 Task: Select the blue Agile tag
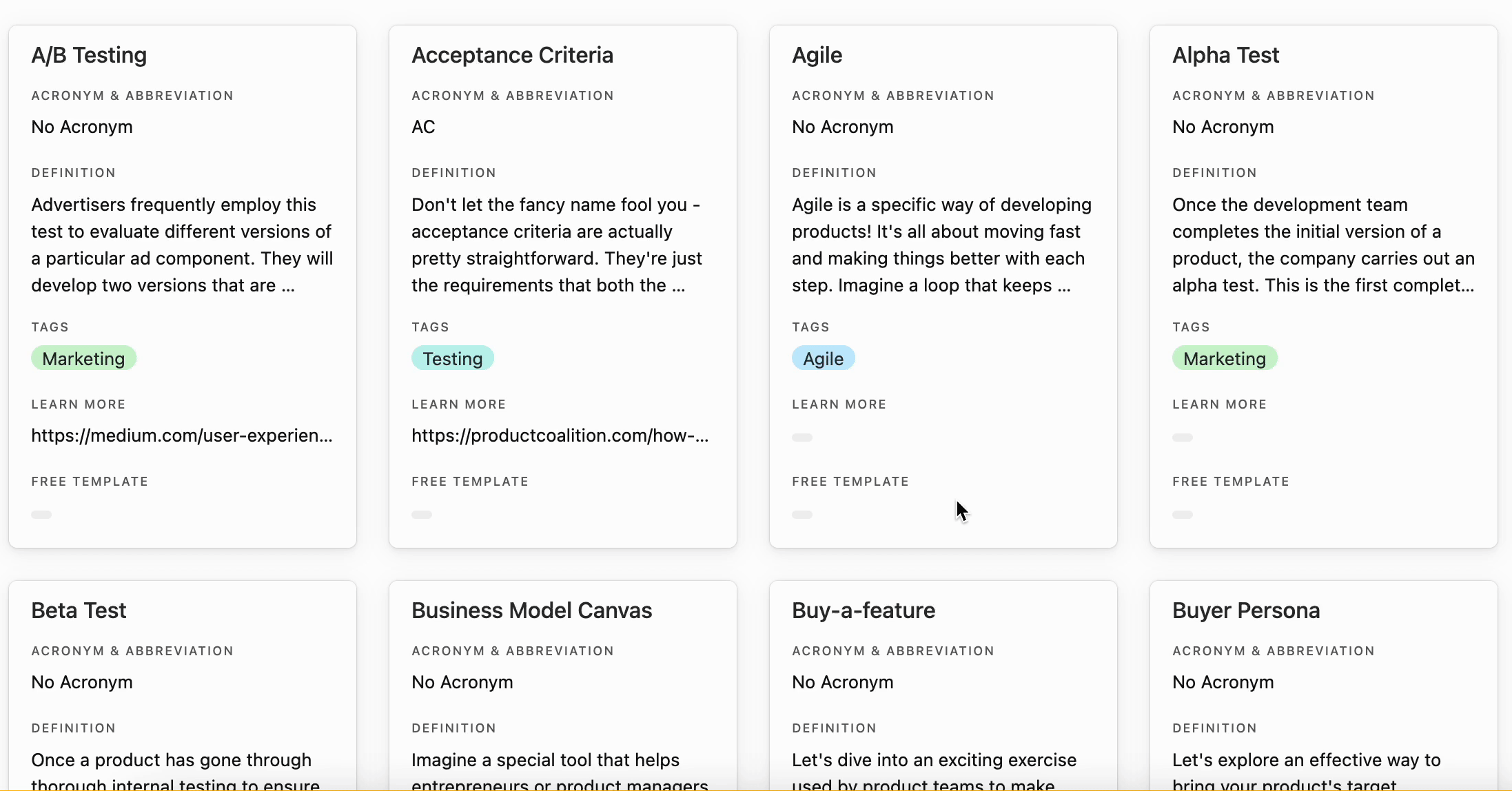(823, 358)
